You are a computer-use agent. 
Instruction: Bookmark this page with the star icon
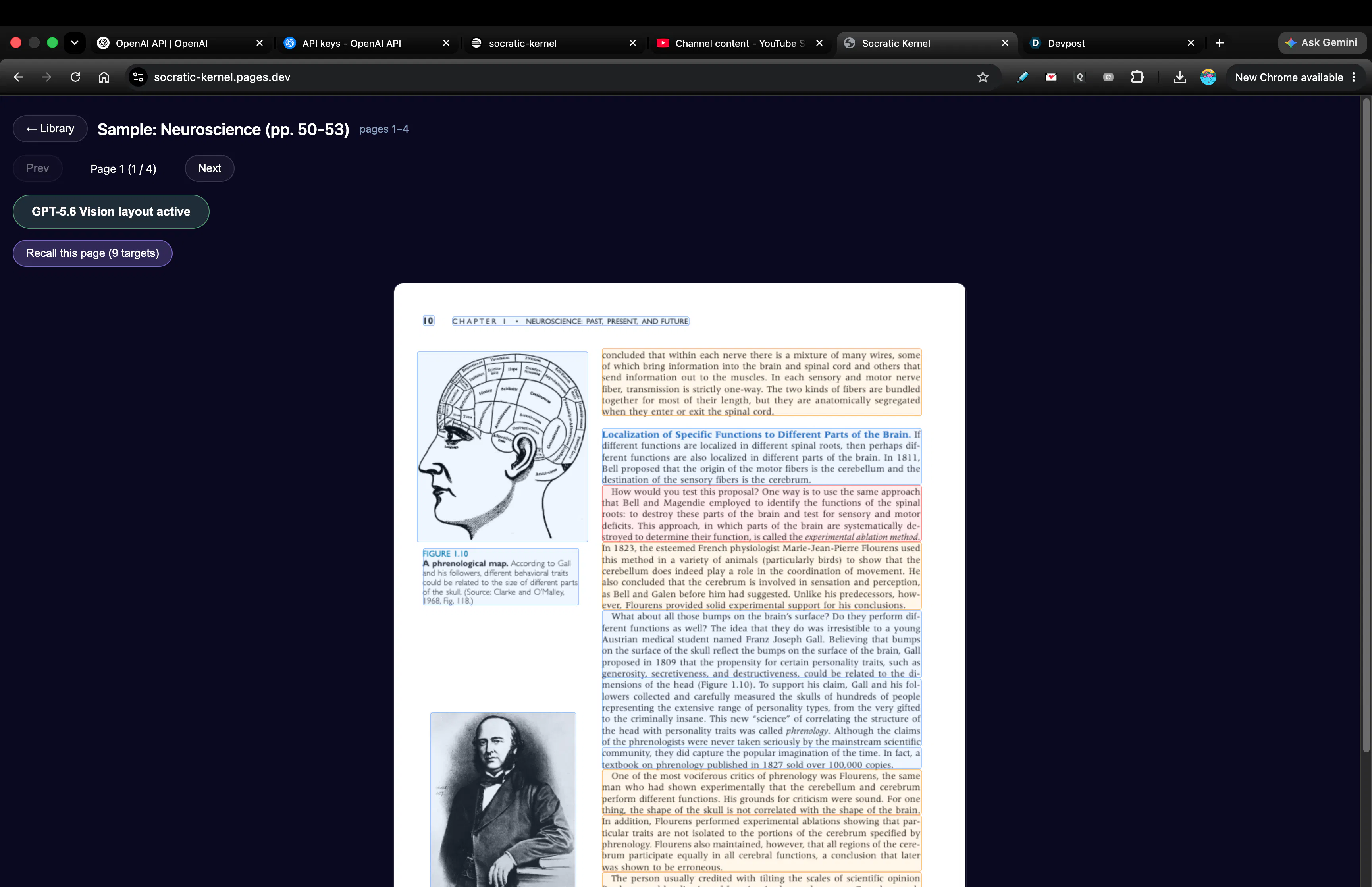point(983,77)
